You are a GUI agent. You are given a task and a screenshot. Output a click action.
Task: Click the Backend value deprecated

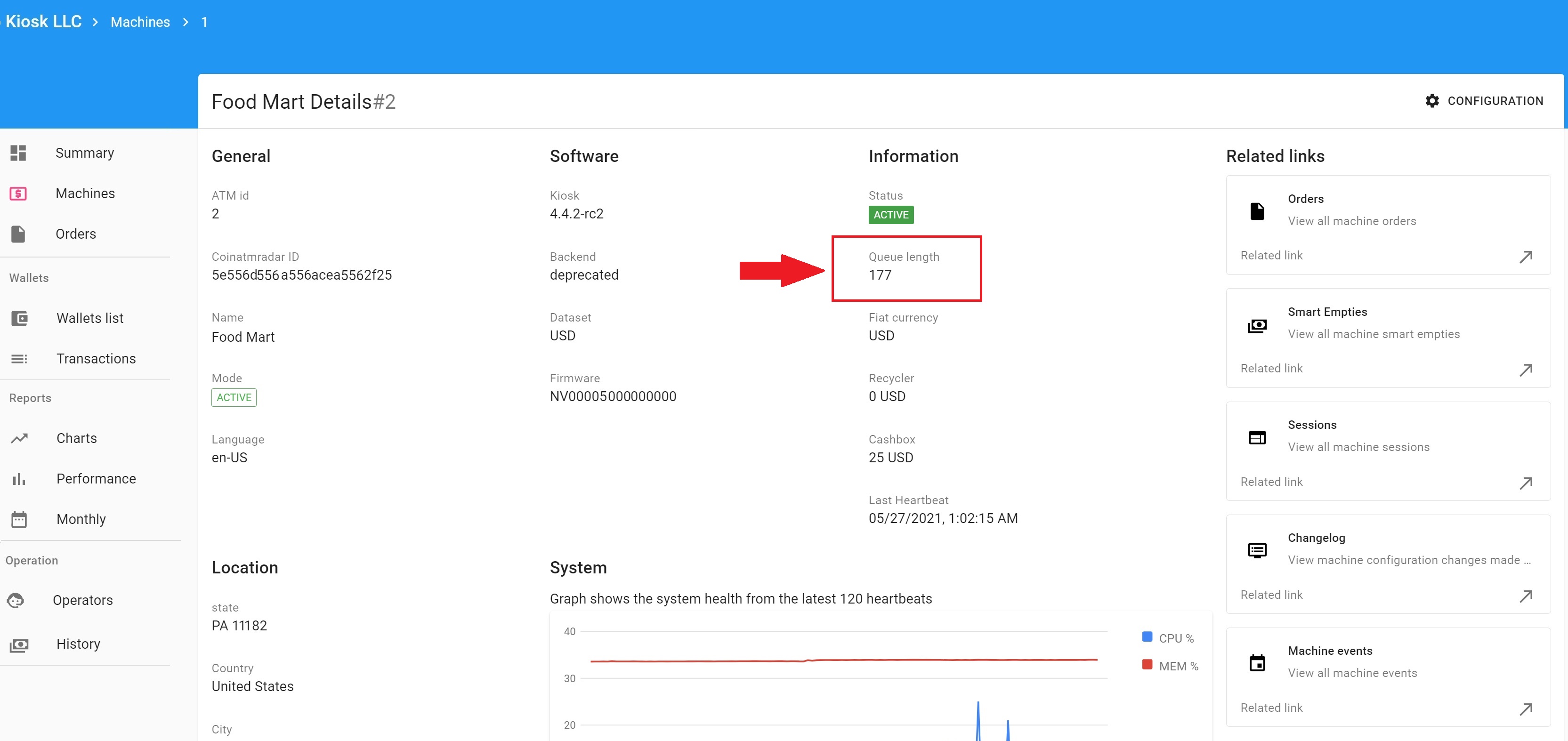click(584, 275)
